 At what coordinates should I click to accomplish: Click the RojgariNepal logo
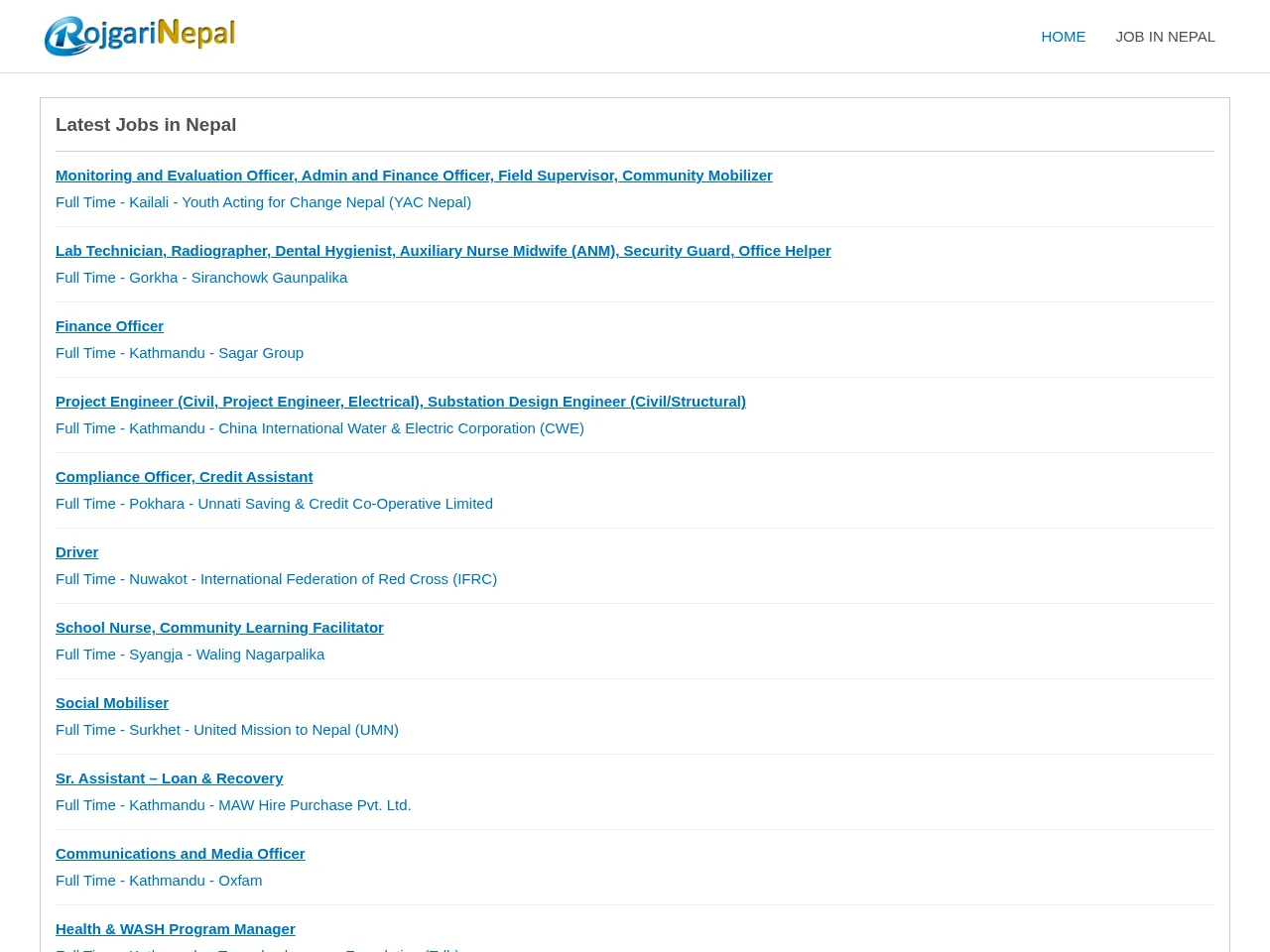[140, 36]
